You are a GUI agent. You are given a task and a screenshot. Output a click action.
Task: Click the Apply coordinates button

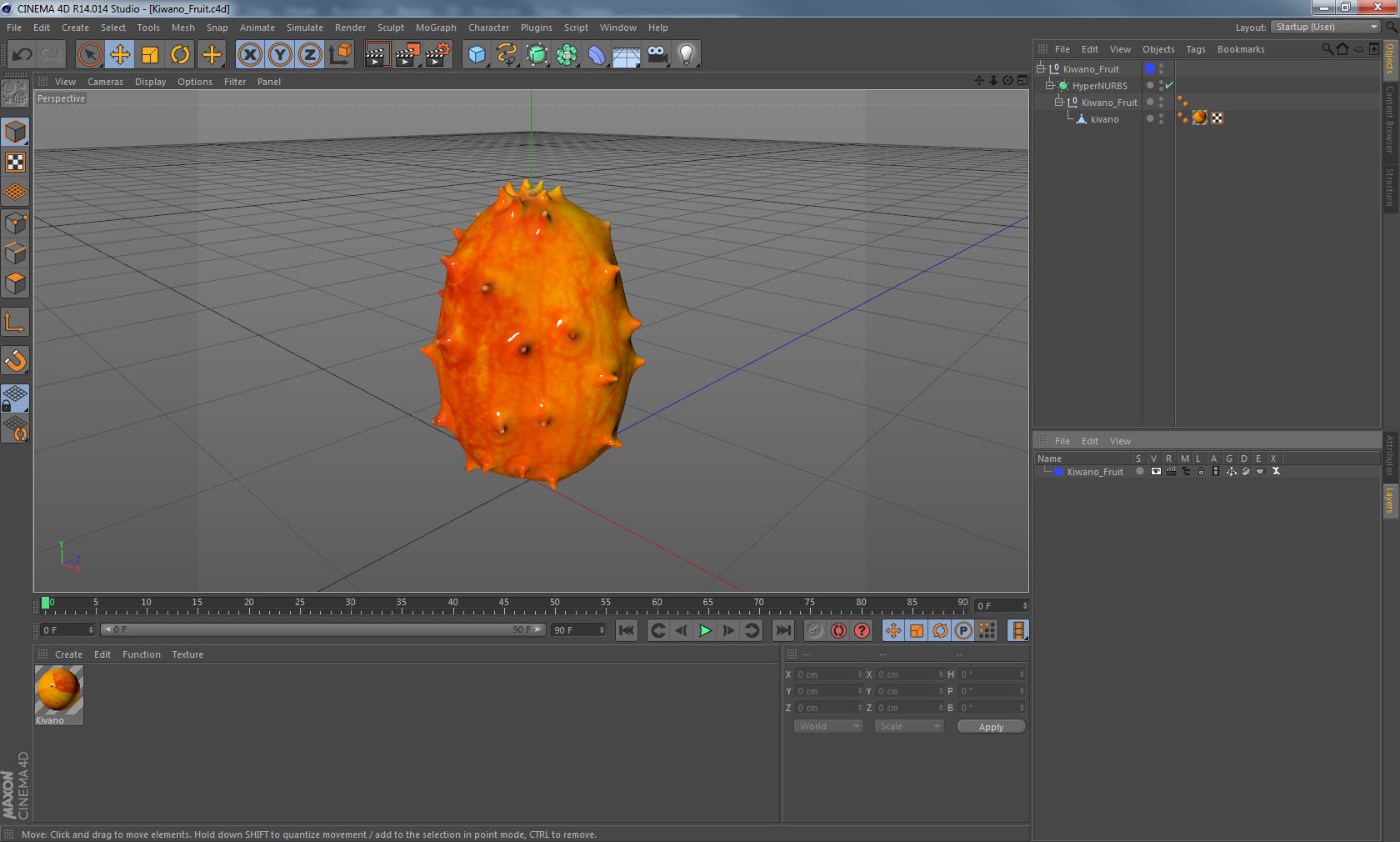991,727
